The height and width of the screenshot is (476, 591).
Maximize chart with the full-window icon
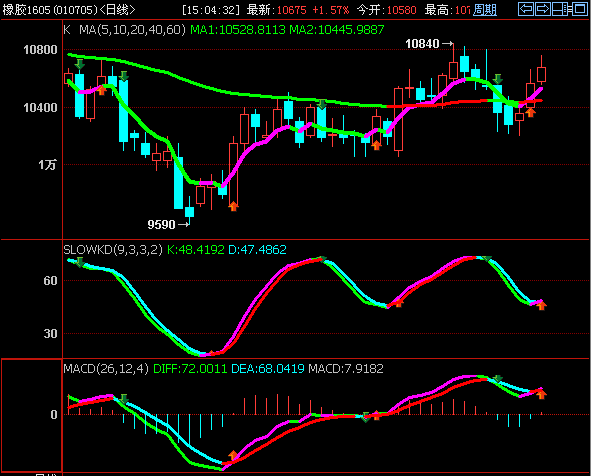580,9
